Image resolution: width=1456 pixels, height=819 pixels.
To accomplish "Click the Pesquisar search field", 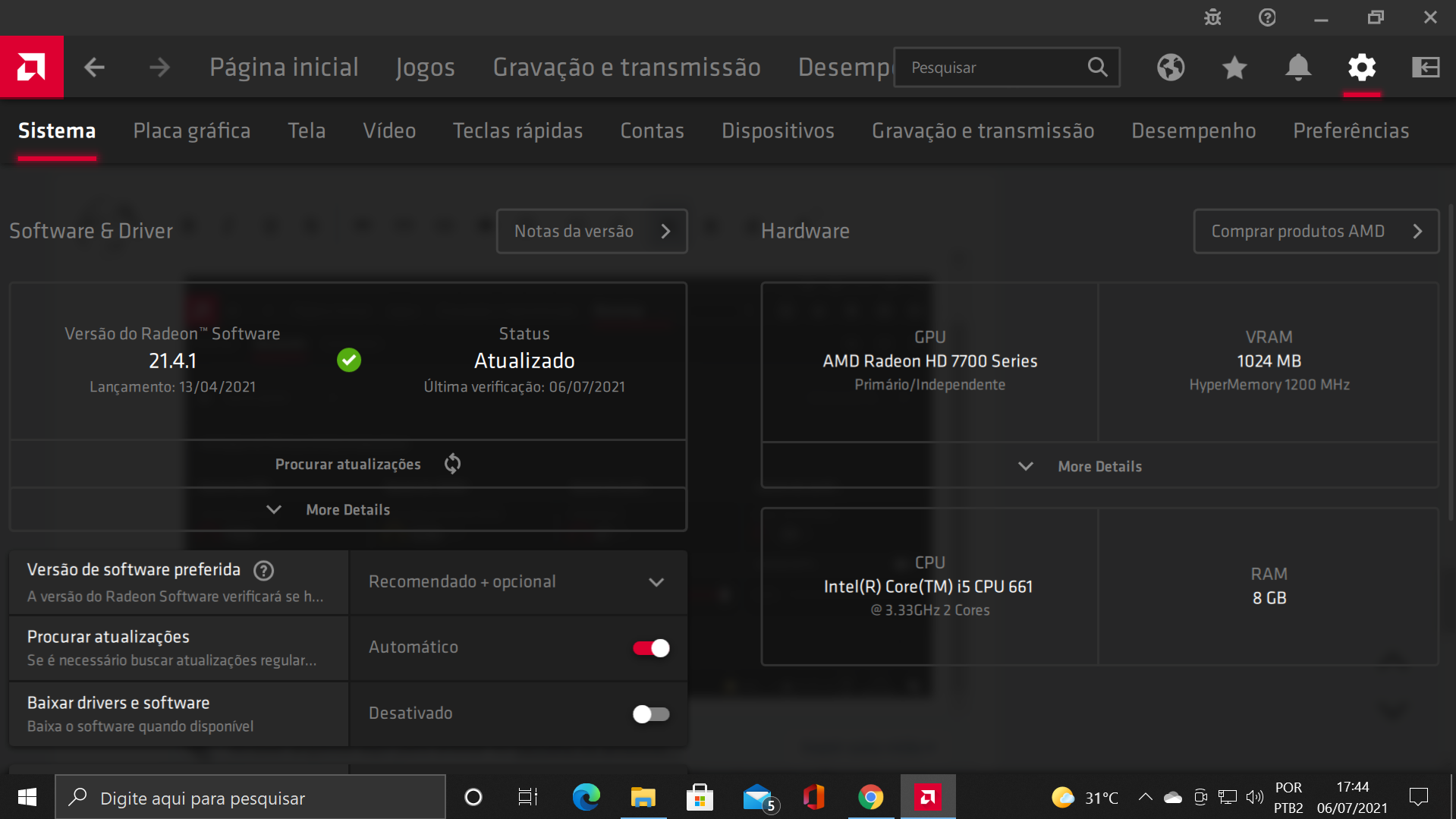I will [x=1007, y=68].
